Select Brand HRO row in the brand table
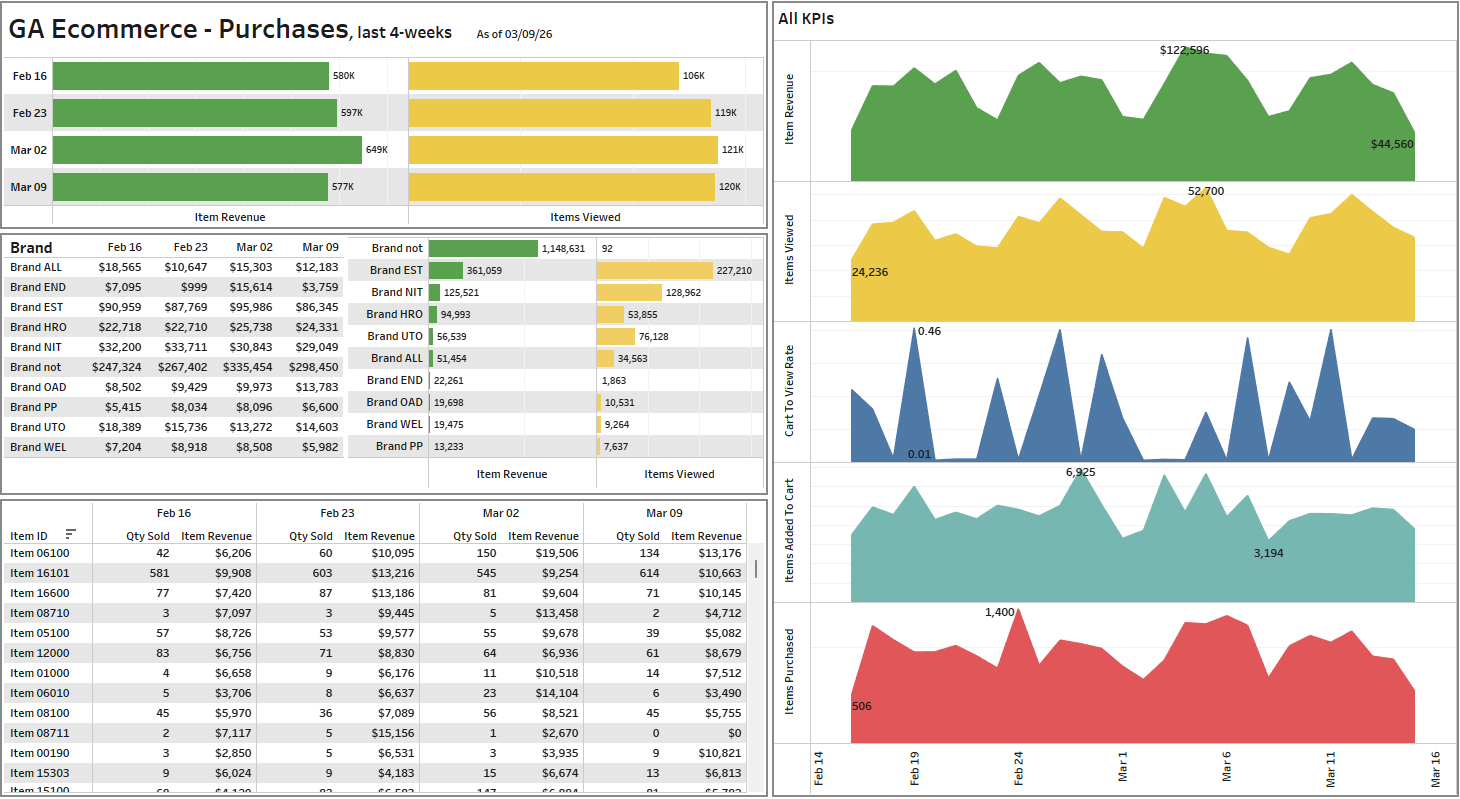This screenshot has height=799, width=1460. coord(39,327)
